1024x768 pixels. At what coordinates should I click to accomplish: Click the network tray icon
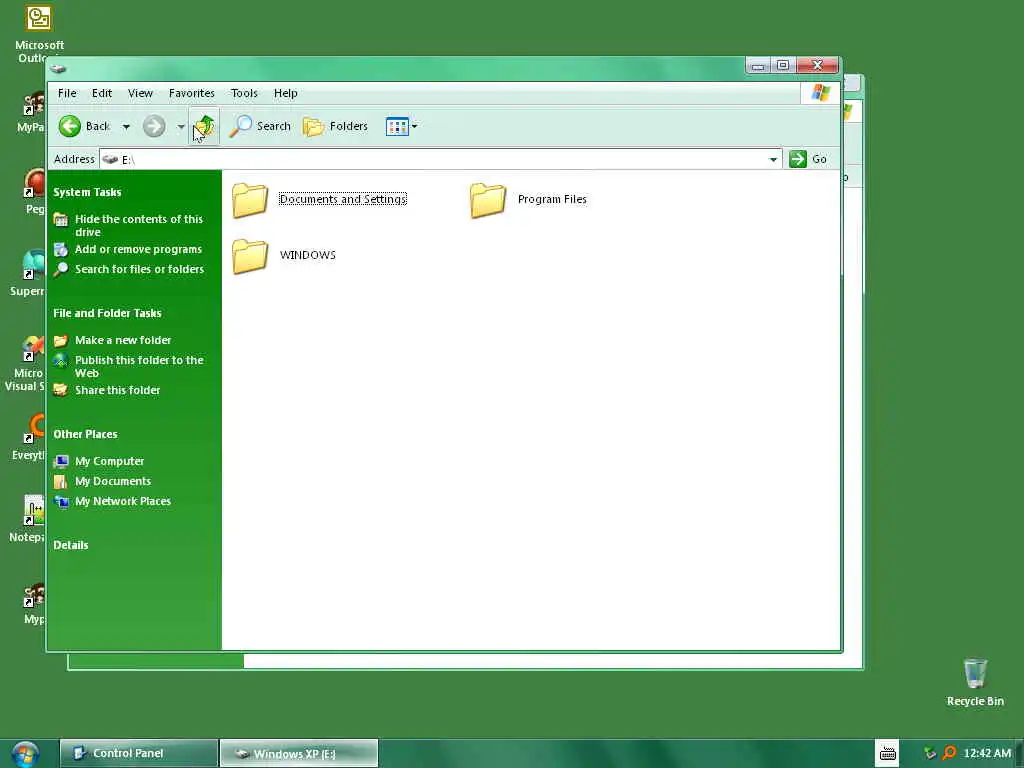930,753
